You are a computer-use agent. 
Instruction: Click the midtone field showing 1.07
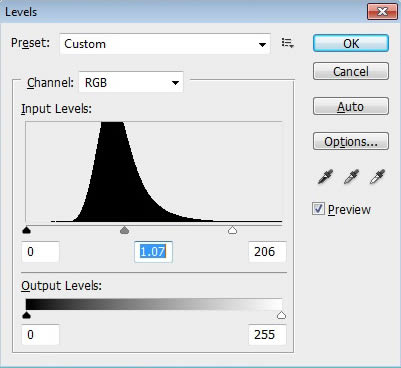(x=153, y=252)
